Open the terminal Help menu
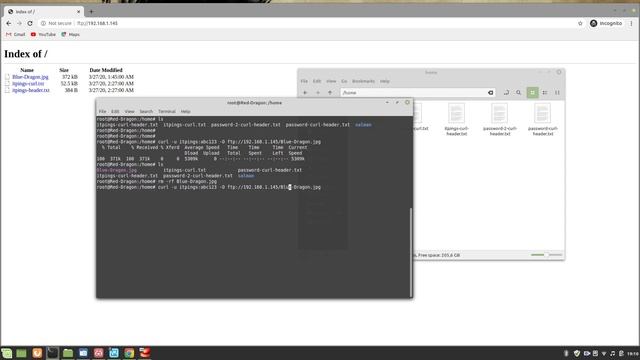640x360 pixels. click(x=185, y=111)
